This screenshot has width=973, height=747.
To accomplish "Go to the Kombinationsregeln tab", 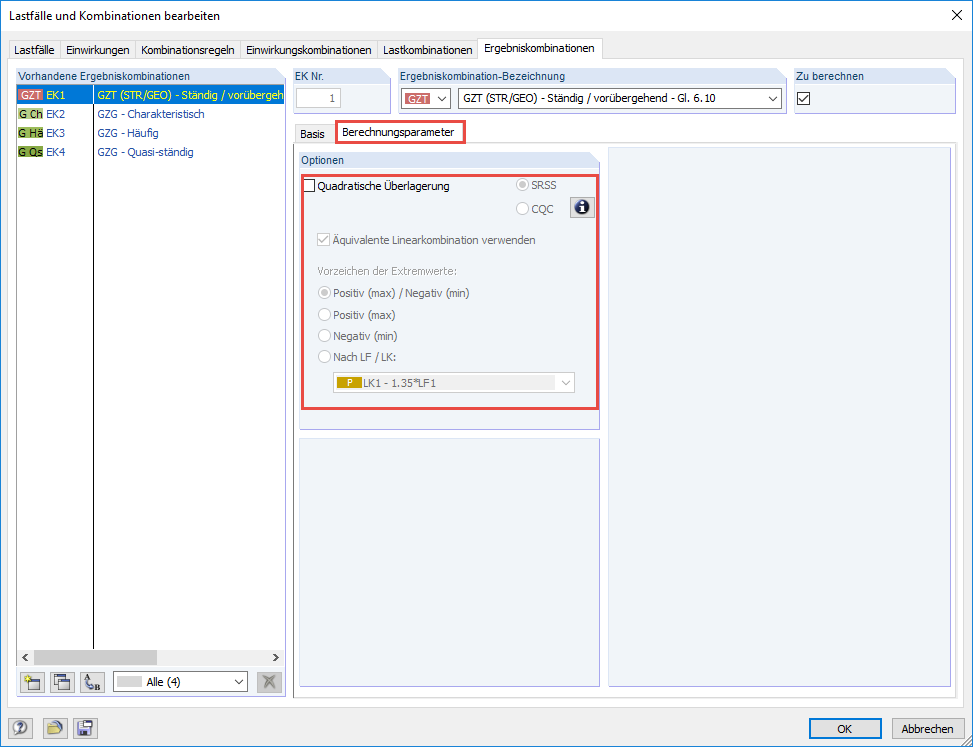I will point(187,50).
